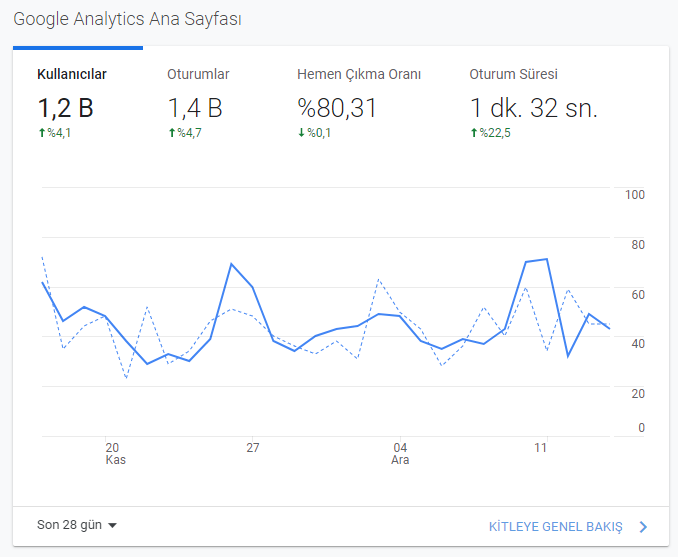This screenshot has width=678, height=557.
Task: Click the 80 y-axis label
Action: coord(638,245)
